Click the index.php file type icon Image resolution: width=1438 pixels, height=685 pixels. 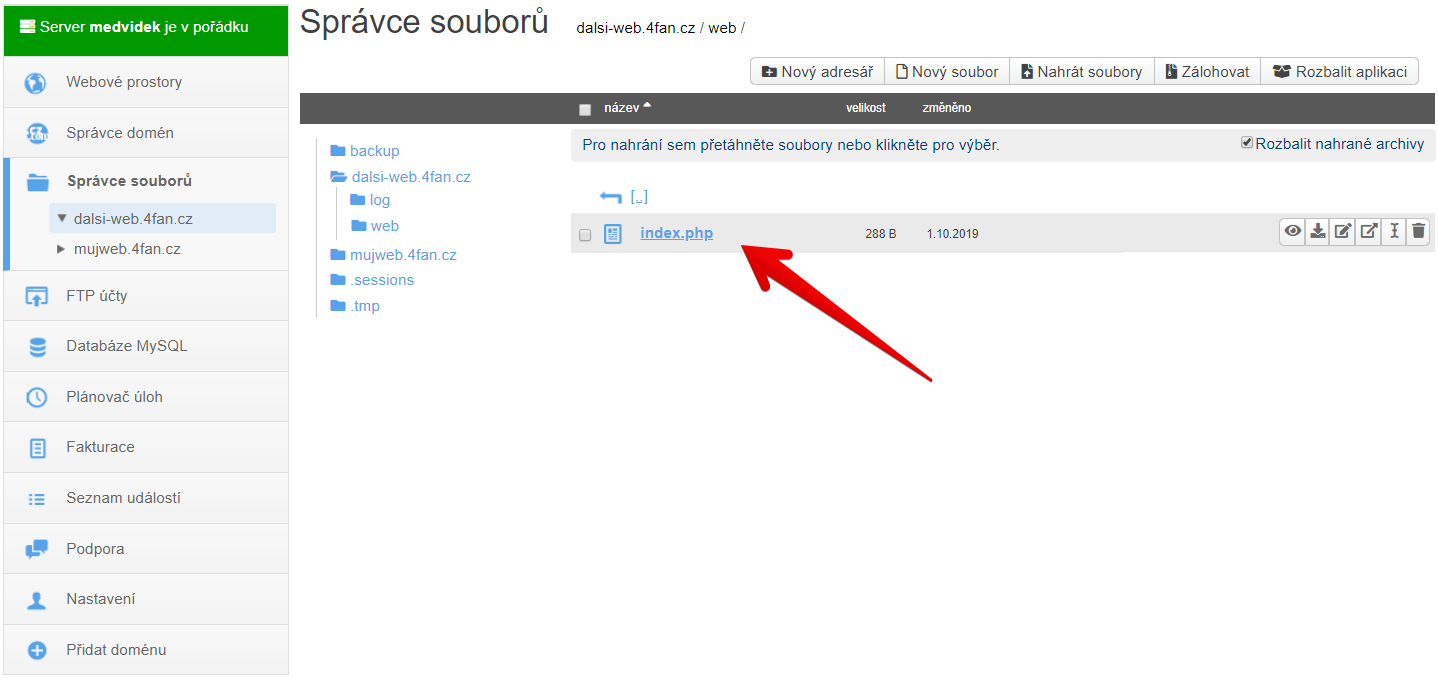click(x=613, y=234)
